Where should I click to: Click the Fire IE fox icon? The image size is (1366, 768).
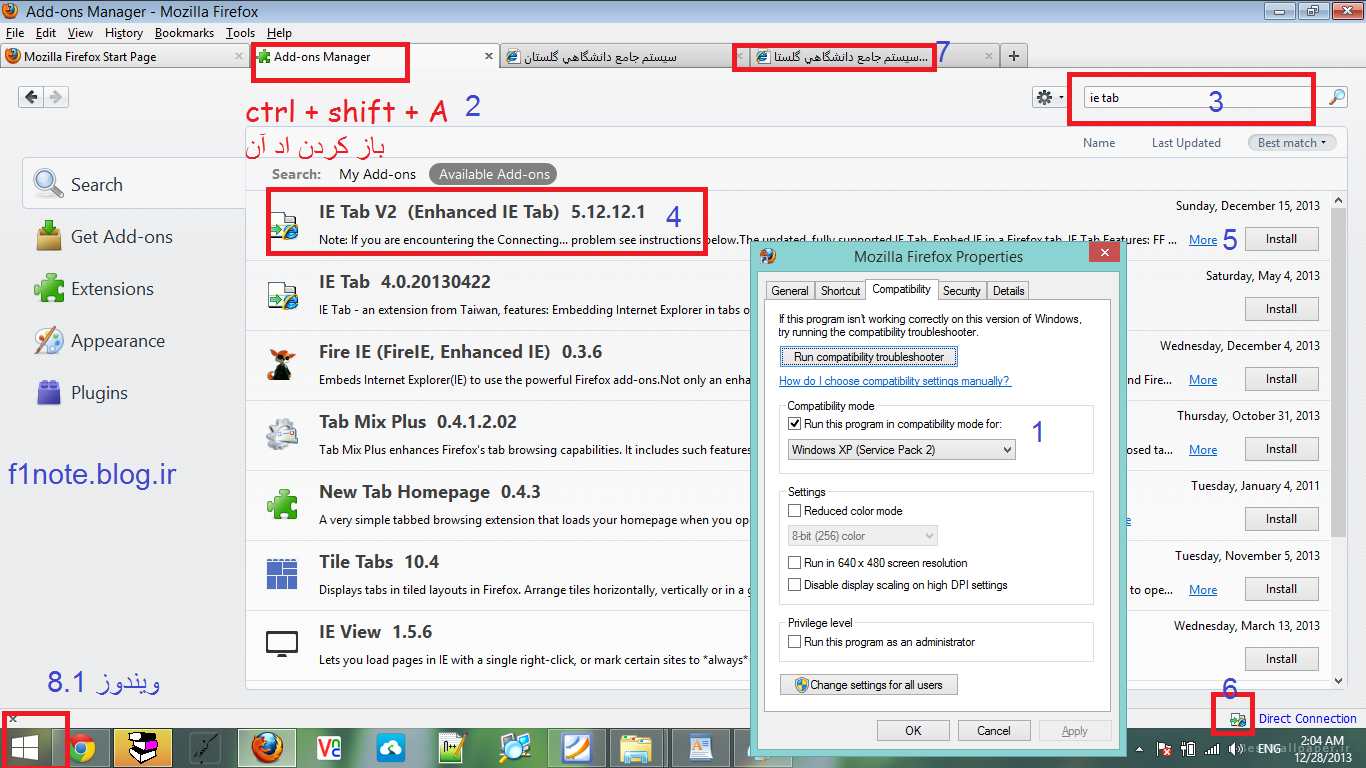click(x=282, y=365)
